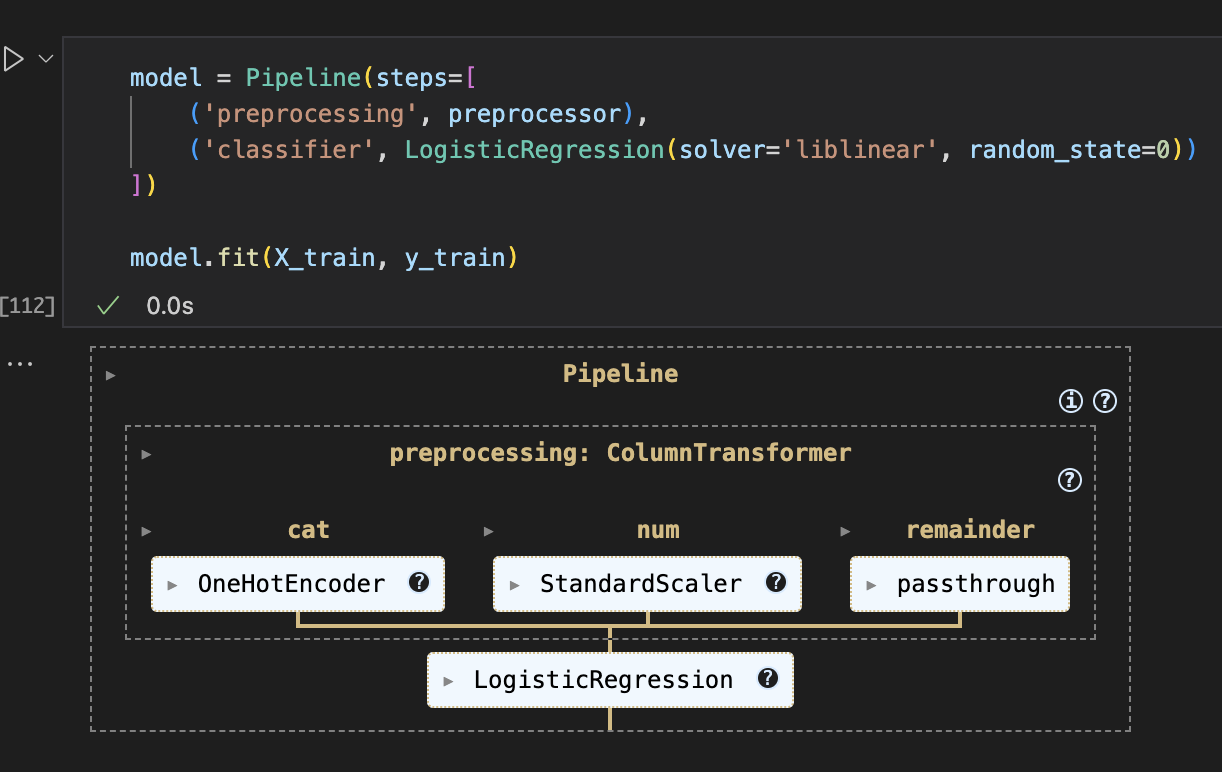Click the cell execution count [112]
This screenshot has width=1222, height=772.
[x=27, y=305]
